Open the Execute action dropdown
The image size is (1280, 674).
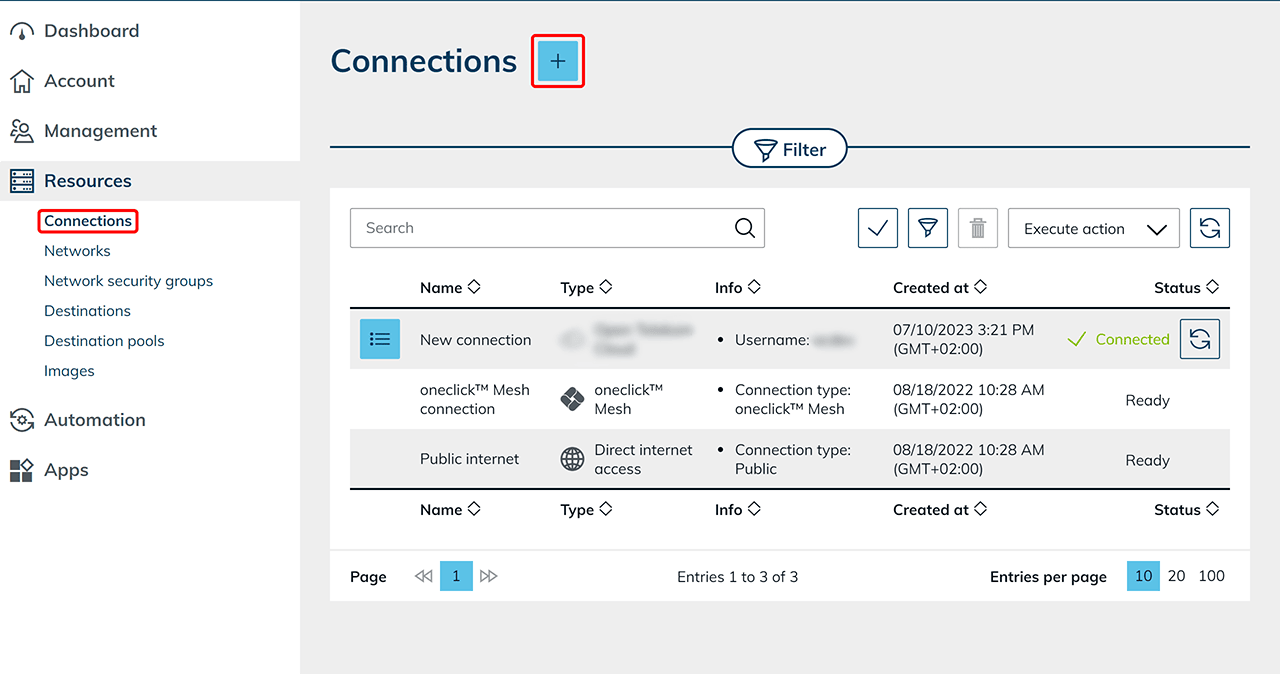1093,228
